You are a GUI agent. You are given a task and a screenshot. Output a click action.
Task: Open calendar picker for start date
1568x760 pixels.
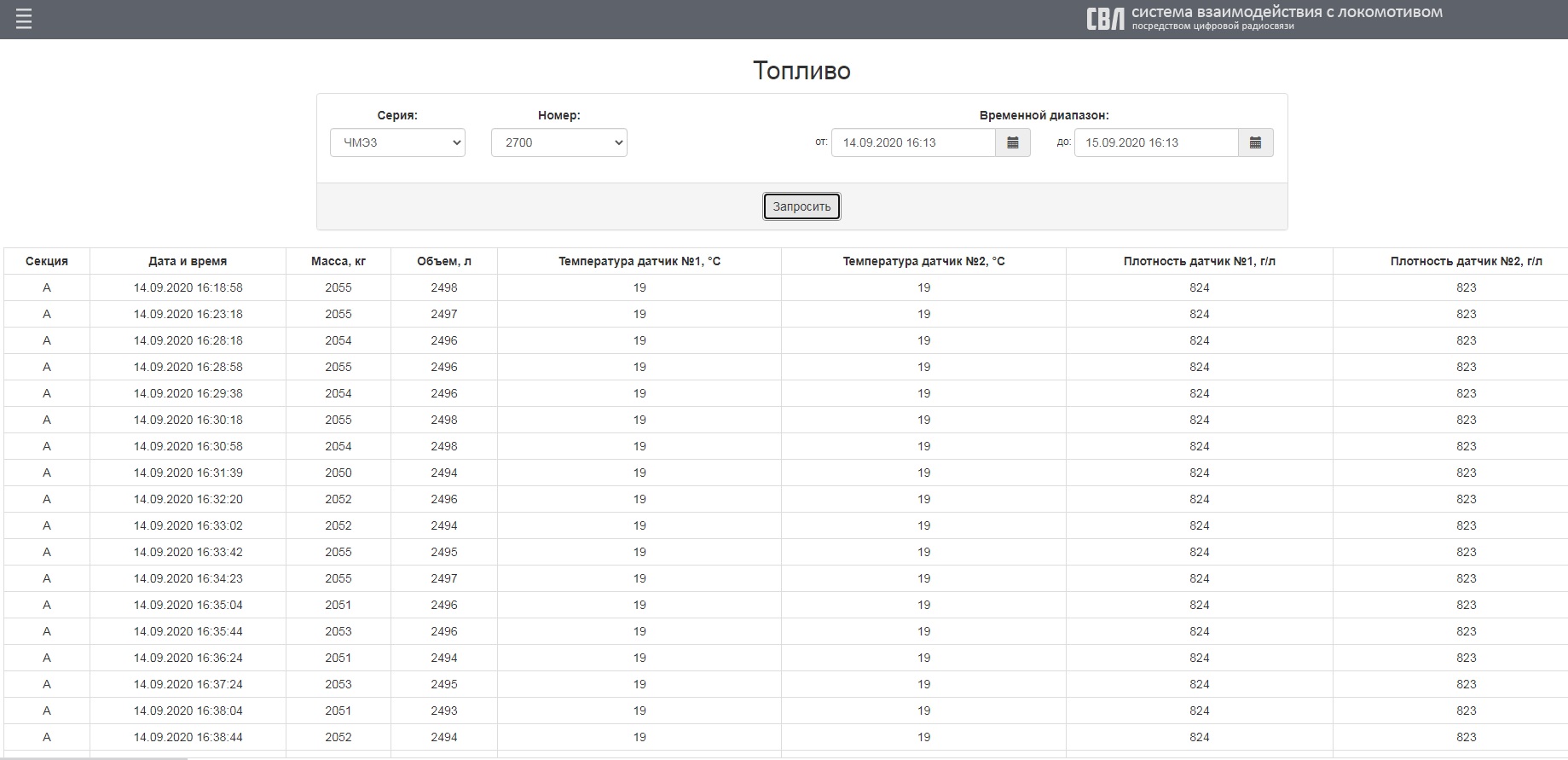point(1013,142)
